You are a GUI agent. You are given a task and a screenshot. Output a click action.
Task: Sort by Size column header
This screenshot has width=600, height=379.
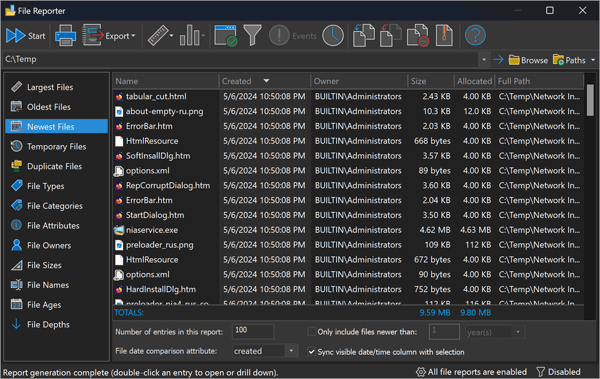(x=430, y=81)
